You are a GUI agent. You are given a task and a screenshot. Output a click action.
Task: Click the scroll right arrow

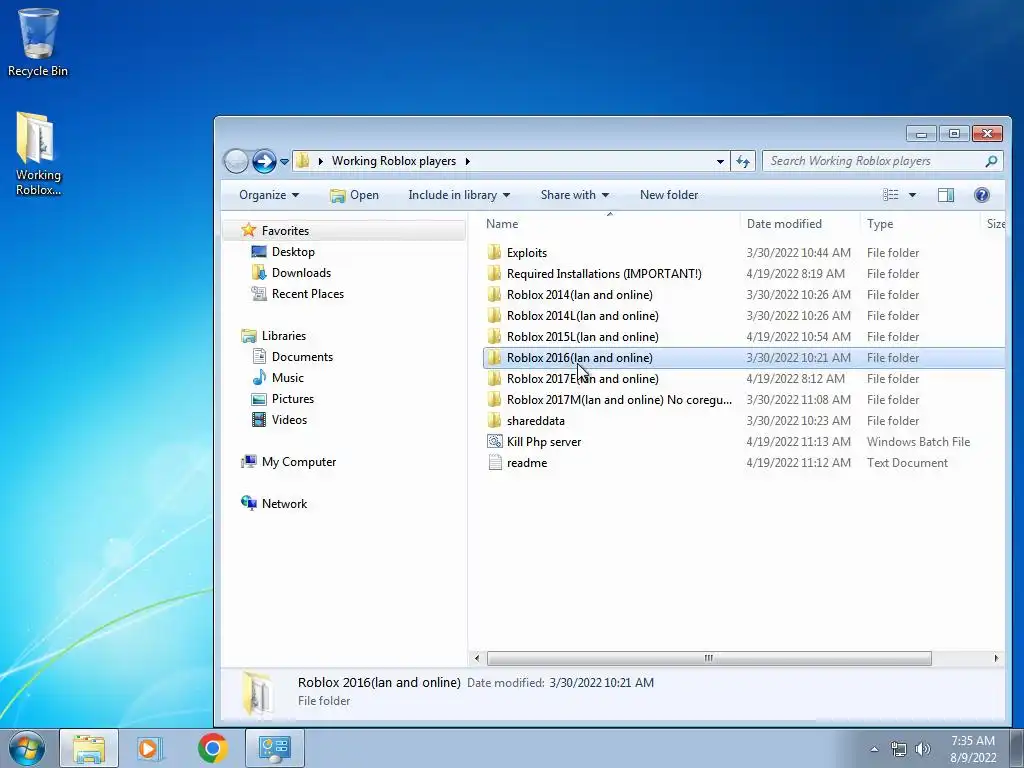pyautogui.click(x=996, y=658)
